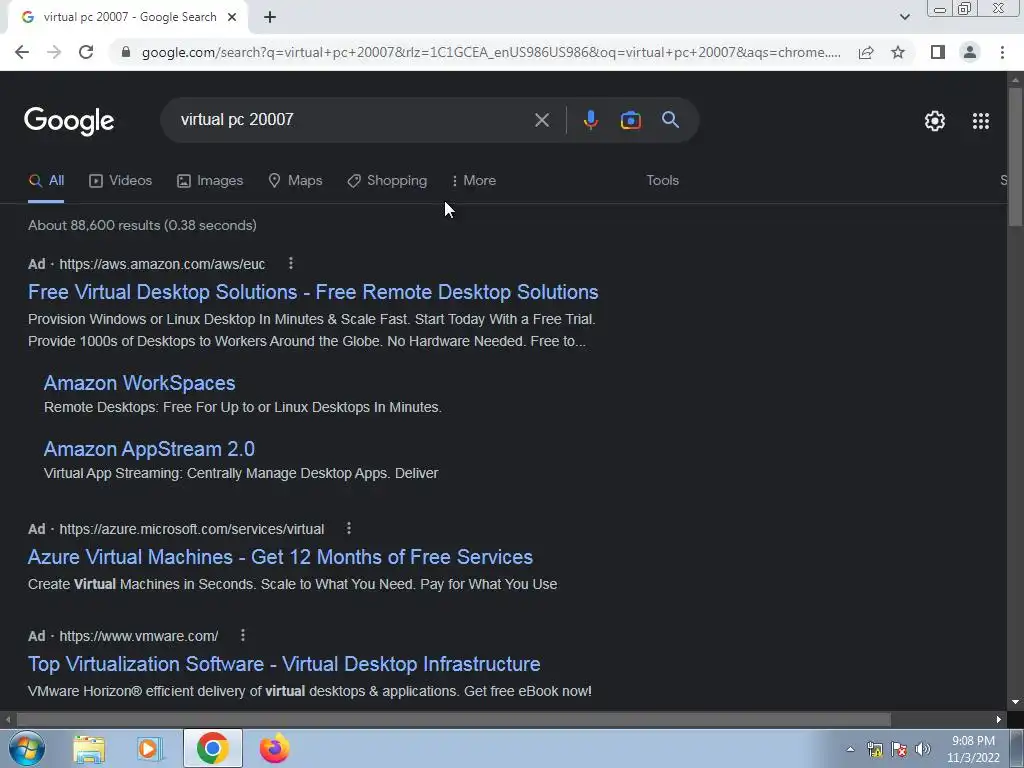Image resolution: width=1024 pixels, height=768 pixels.
Task: Switch to the Images tab
Action: click(210, 180)
